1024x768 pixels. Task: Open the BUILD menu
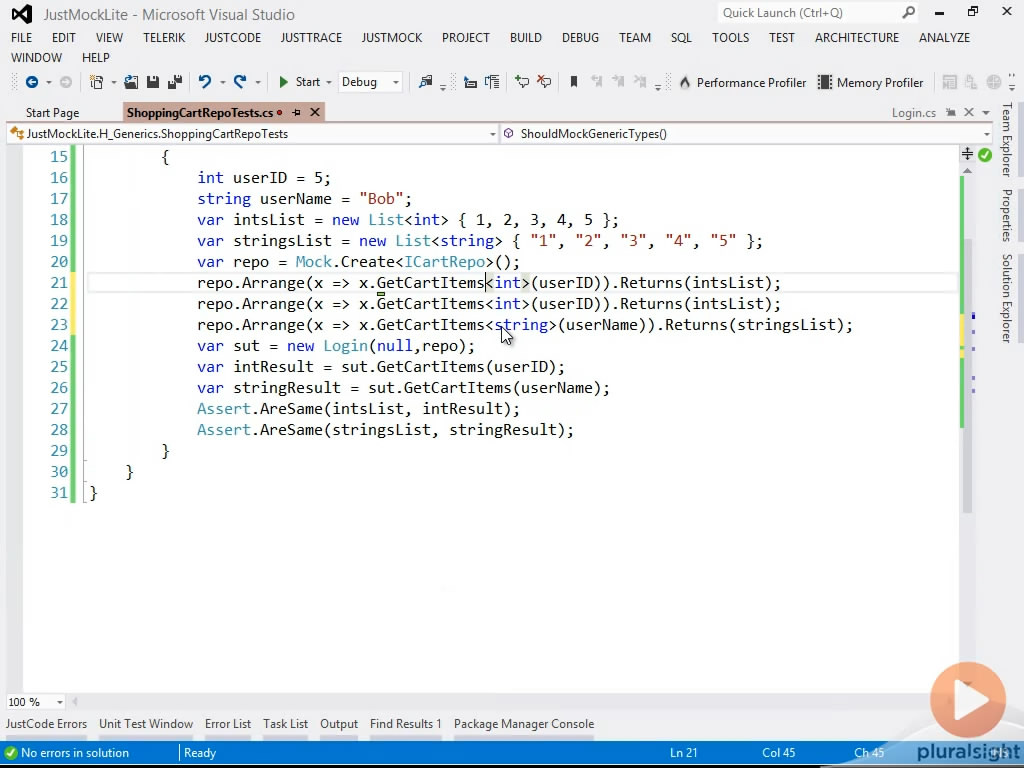[x=526, y=38]
